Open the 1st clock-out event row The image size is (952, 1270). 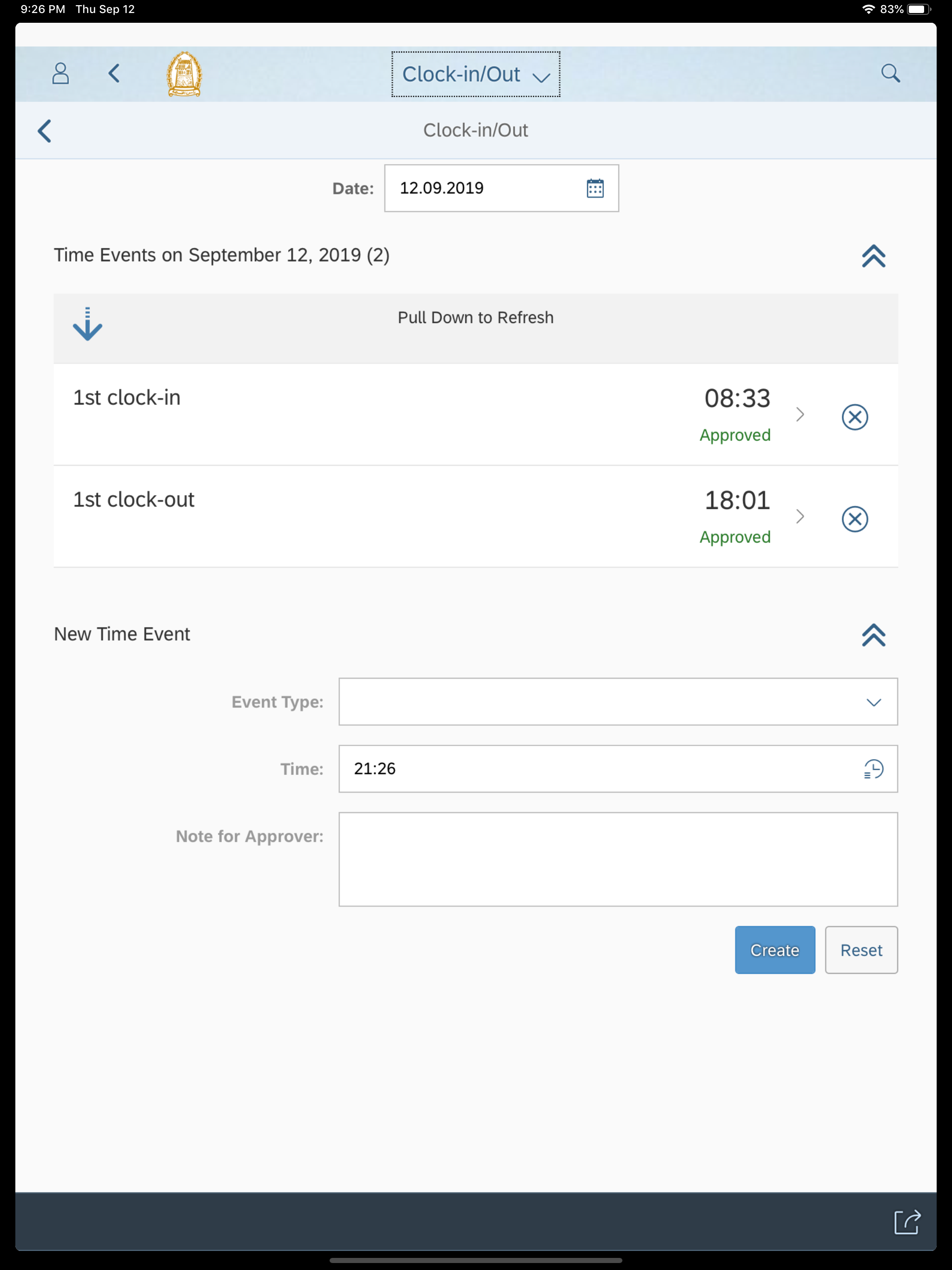476,517
